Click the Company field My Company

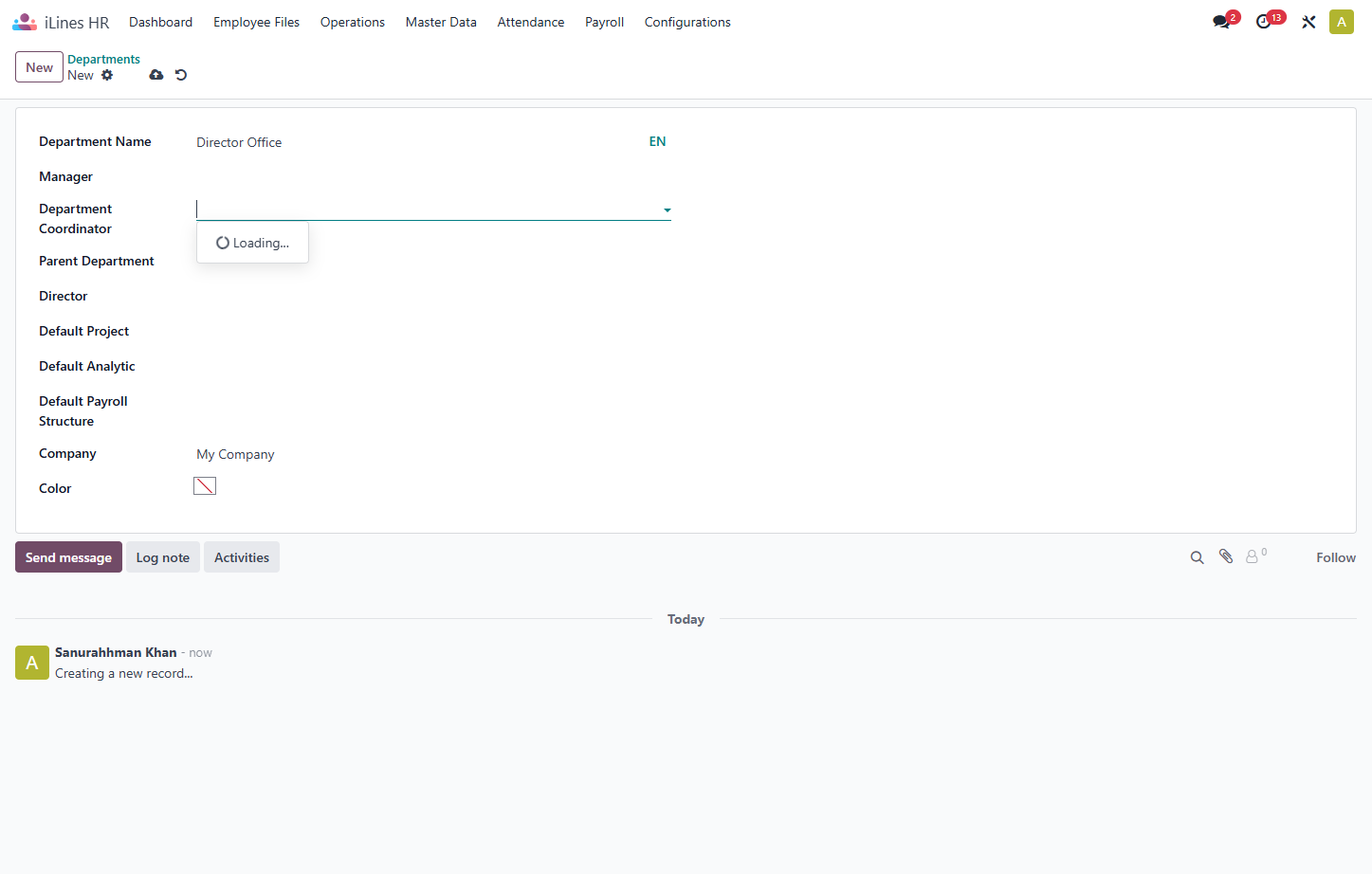coord(433,454)
